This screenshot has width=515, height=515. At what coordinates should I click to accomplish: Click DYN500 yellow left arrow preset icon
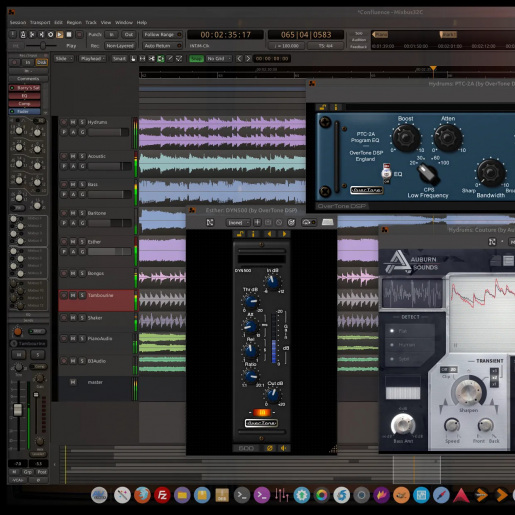[269, 234]
